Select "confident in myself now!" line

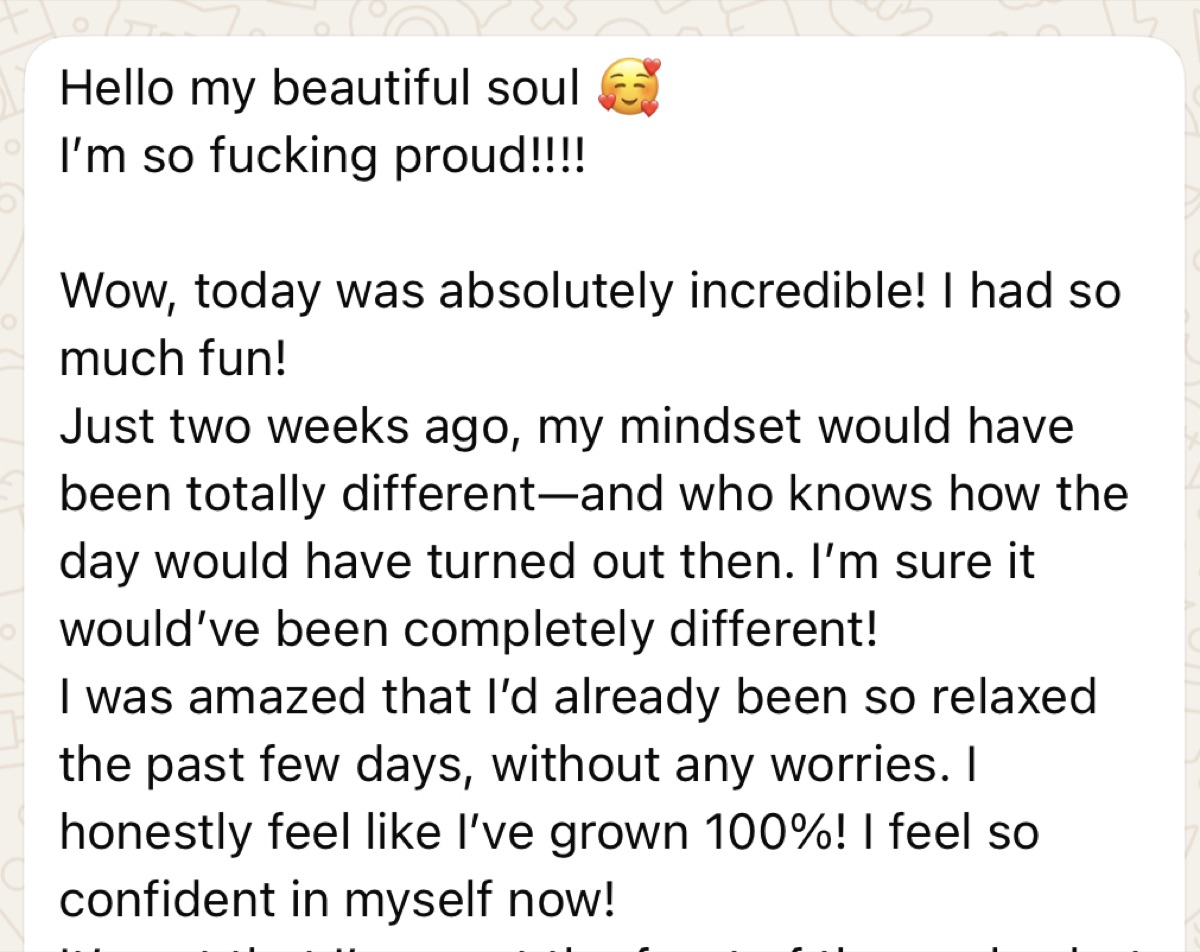pyautogui.click(x=336, y=900)
